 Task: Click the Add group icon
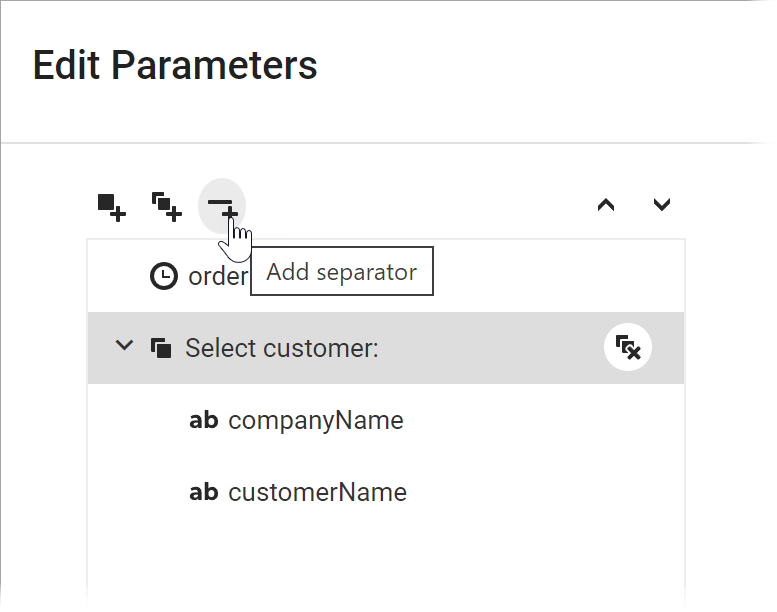click(x=166, y=206)
